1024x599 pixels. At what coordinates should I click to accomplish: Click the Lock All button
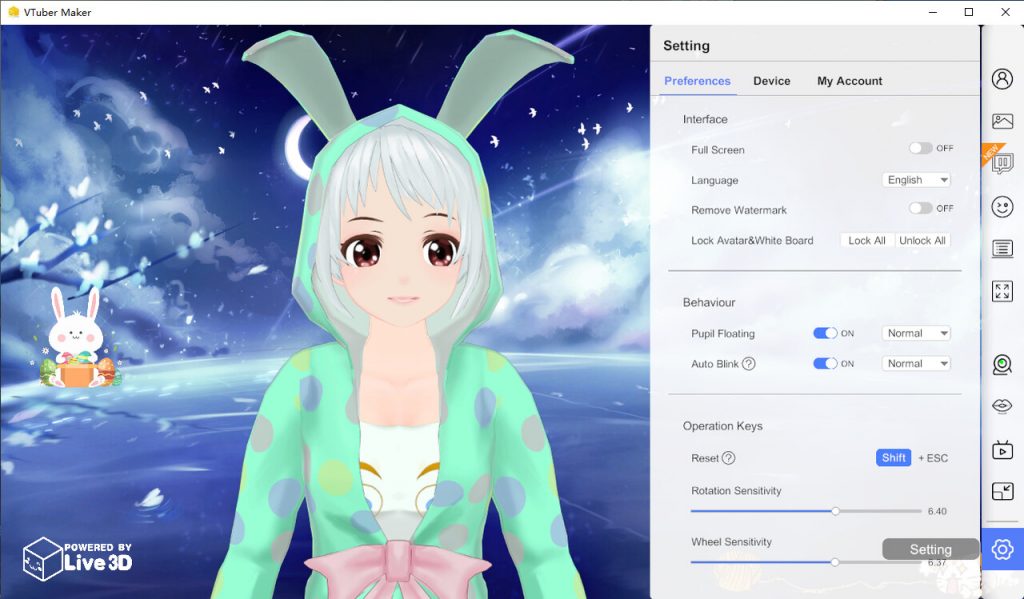point(866,240)
